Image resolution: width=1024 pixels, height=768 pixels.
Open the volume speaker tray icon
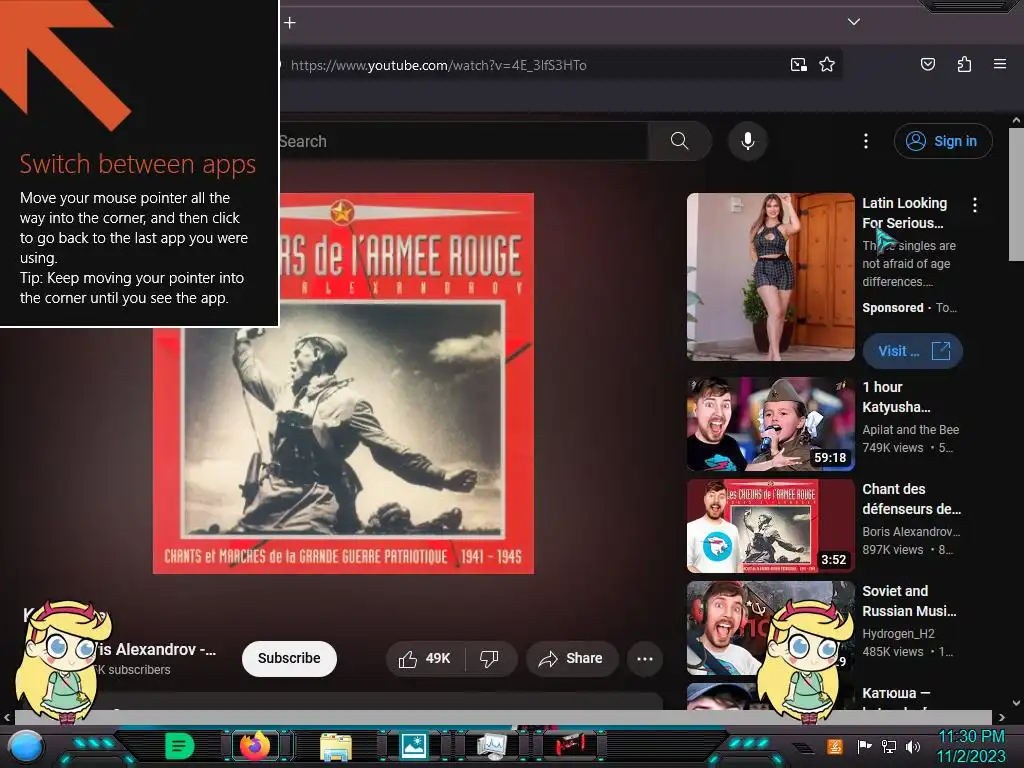pos(913,746)
